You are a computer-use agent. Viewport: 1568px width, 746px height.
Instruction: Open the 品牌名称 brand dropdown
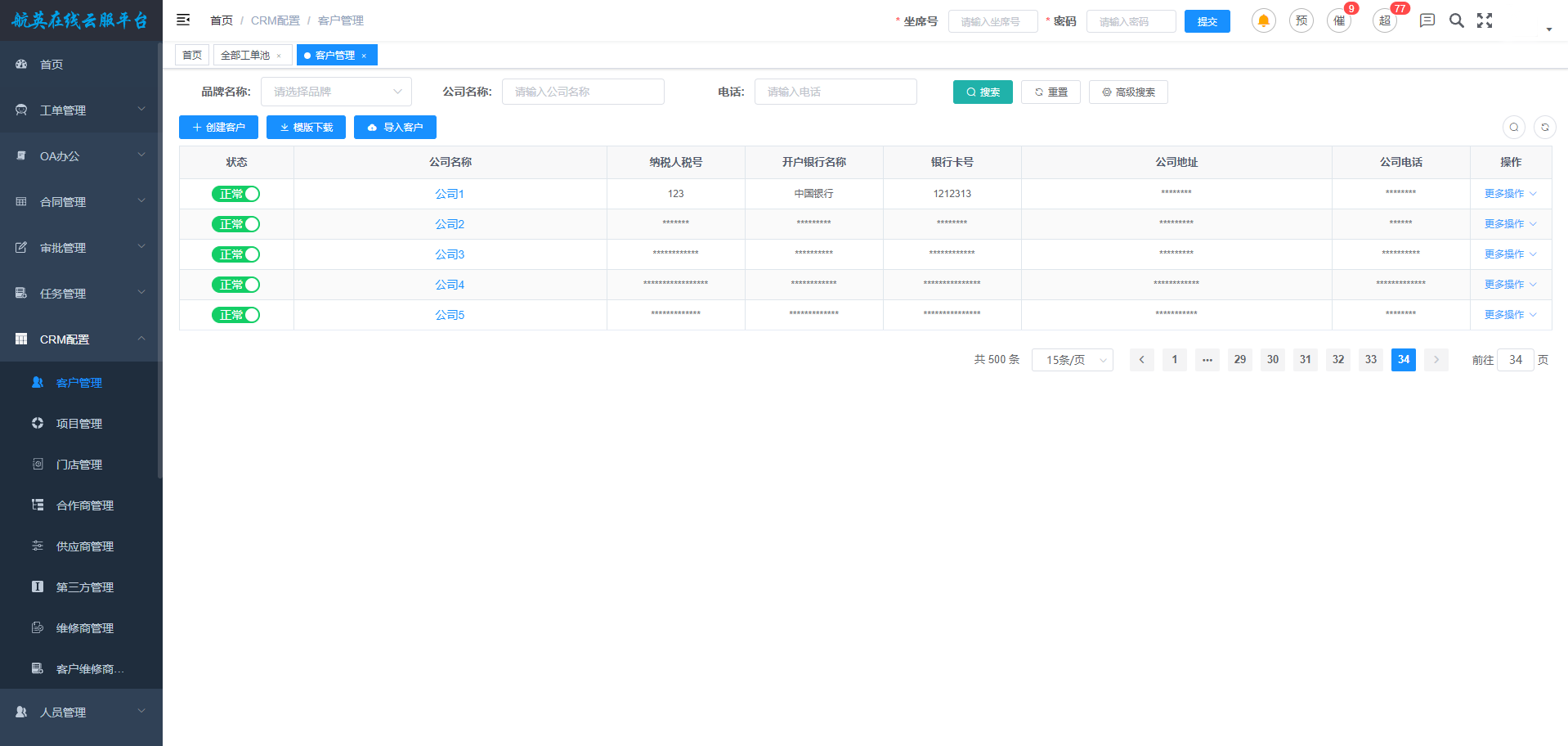336,92
